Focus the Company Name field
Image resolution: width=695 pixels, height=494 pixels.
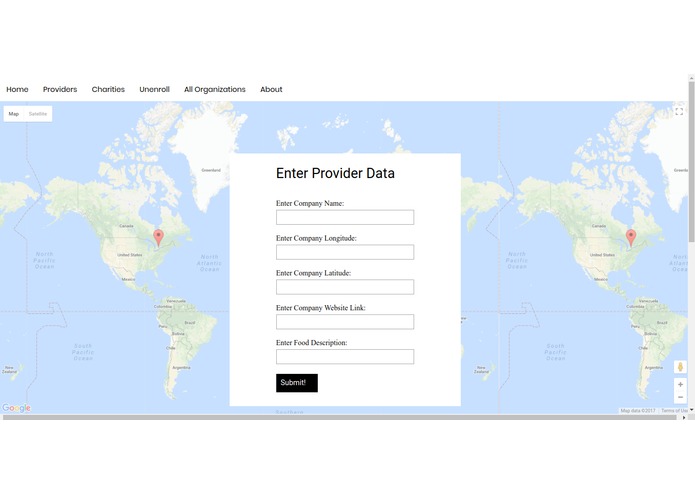(345, 218)
